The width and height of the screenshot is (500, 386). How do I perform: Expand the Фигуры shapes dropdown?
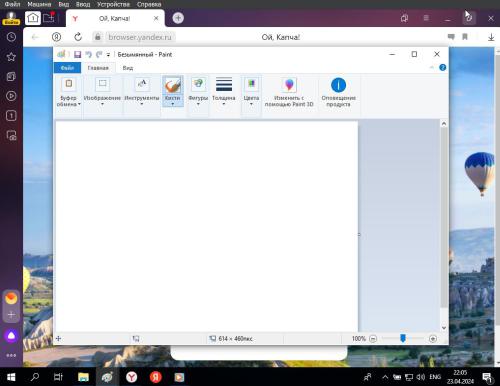point(198,92)
